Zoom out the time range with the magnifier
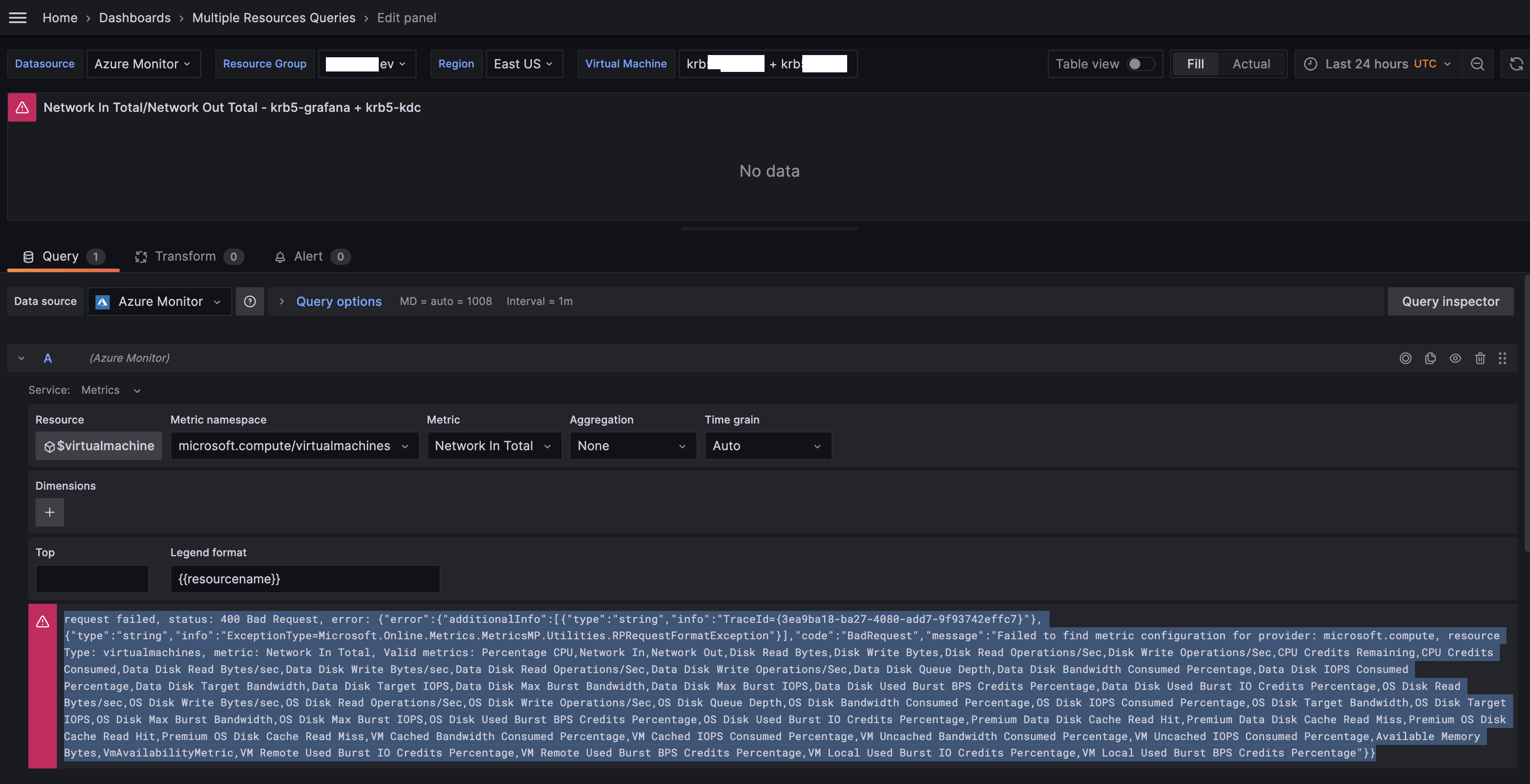 (1478, 63)
